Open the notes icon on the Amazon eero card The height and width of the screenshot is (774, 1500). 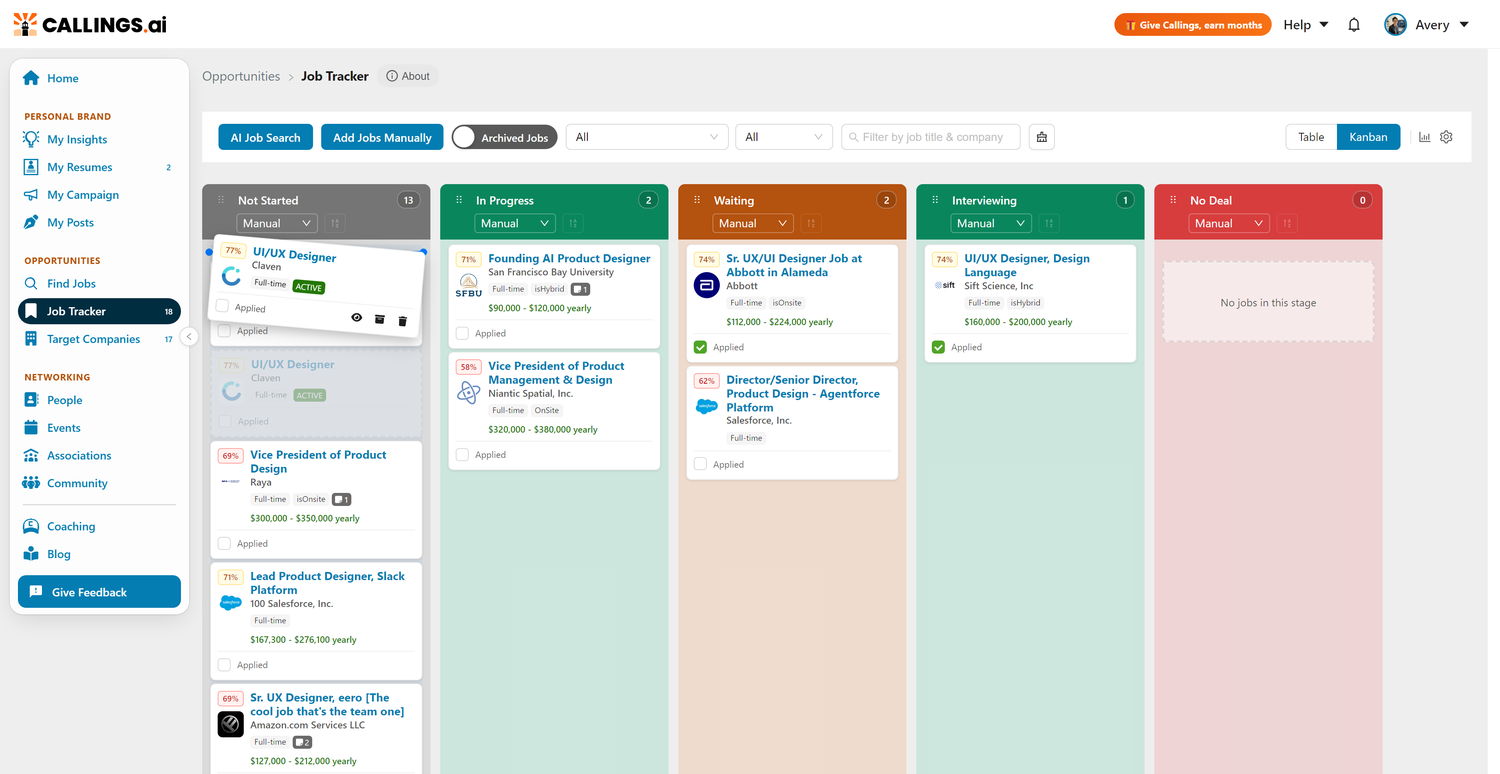click(x=302, y=742)
